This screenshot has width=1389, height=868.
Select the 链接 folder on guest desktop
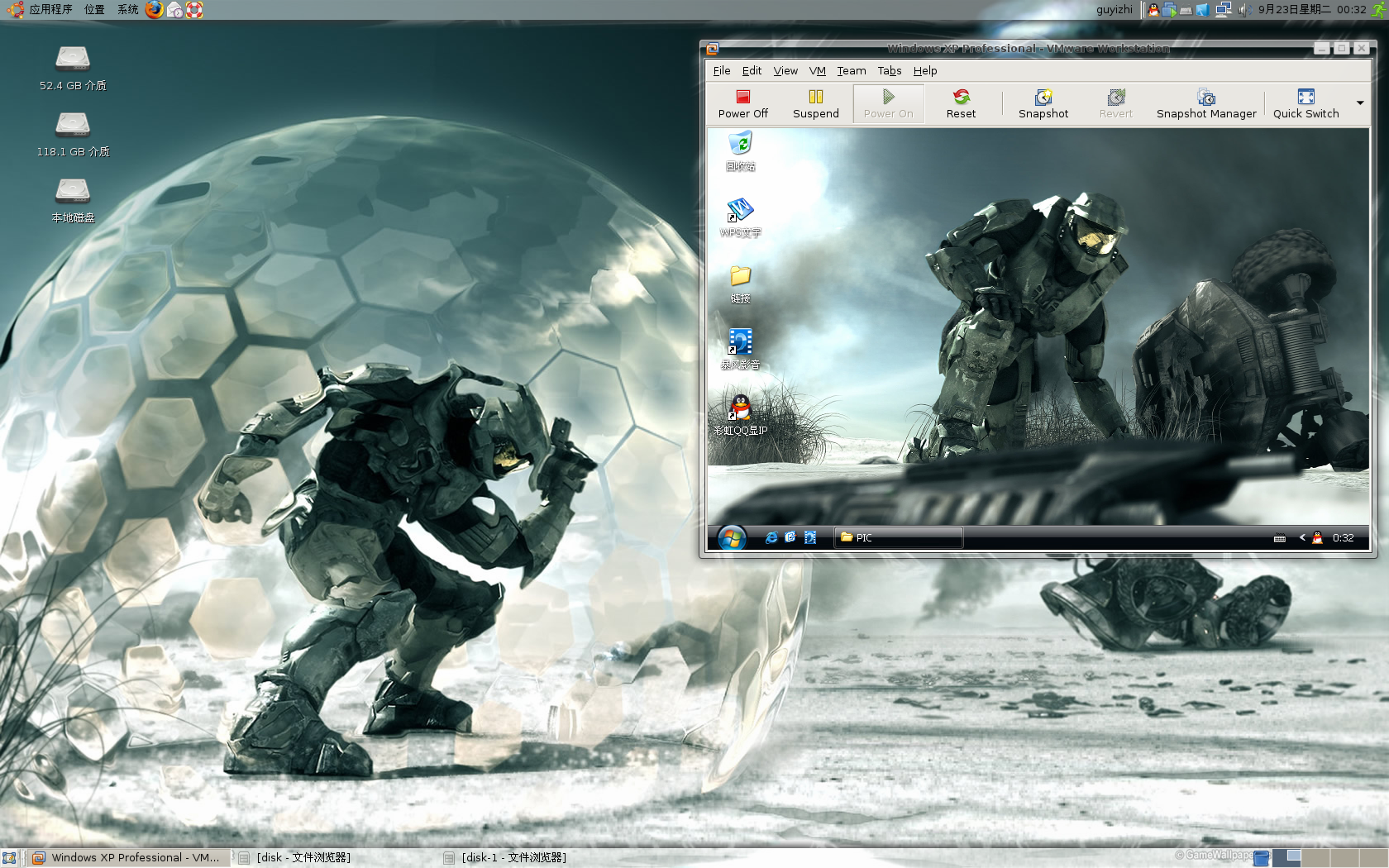point(740,284)
